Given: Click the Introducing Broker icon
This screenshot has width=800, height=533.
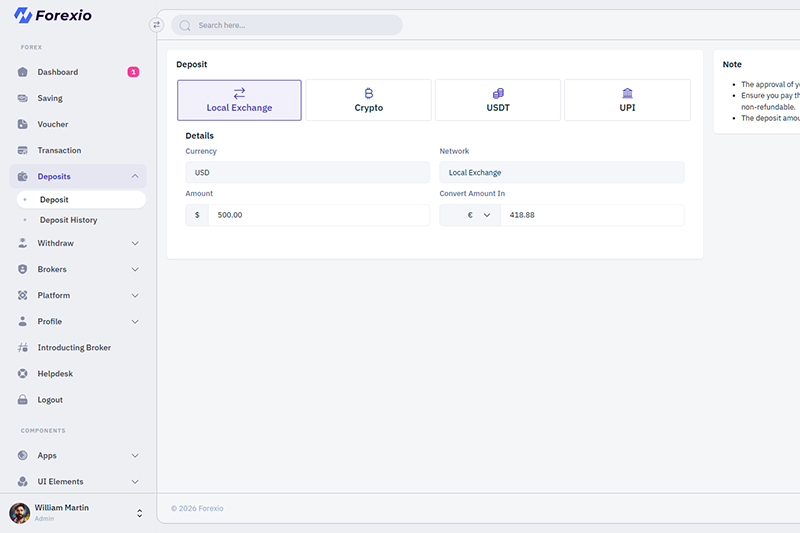Looking at the screenshot, I should pos(23,348).
